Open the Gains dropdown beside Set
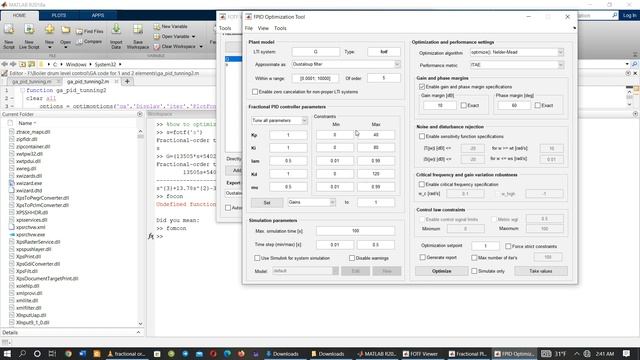This screenshot has height=360, width=640. pyautogui.click(x=332, y=202)
